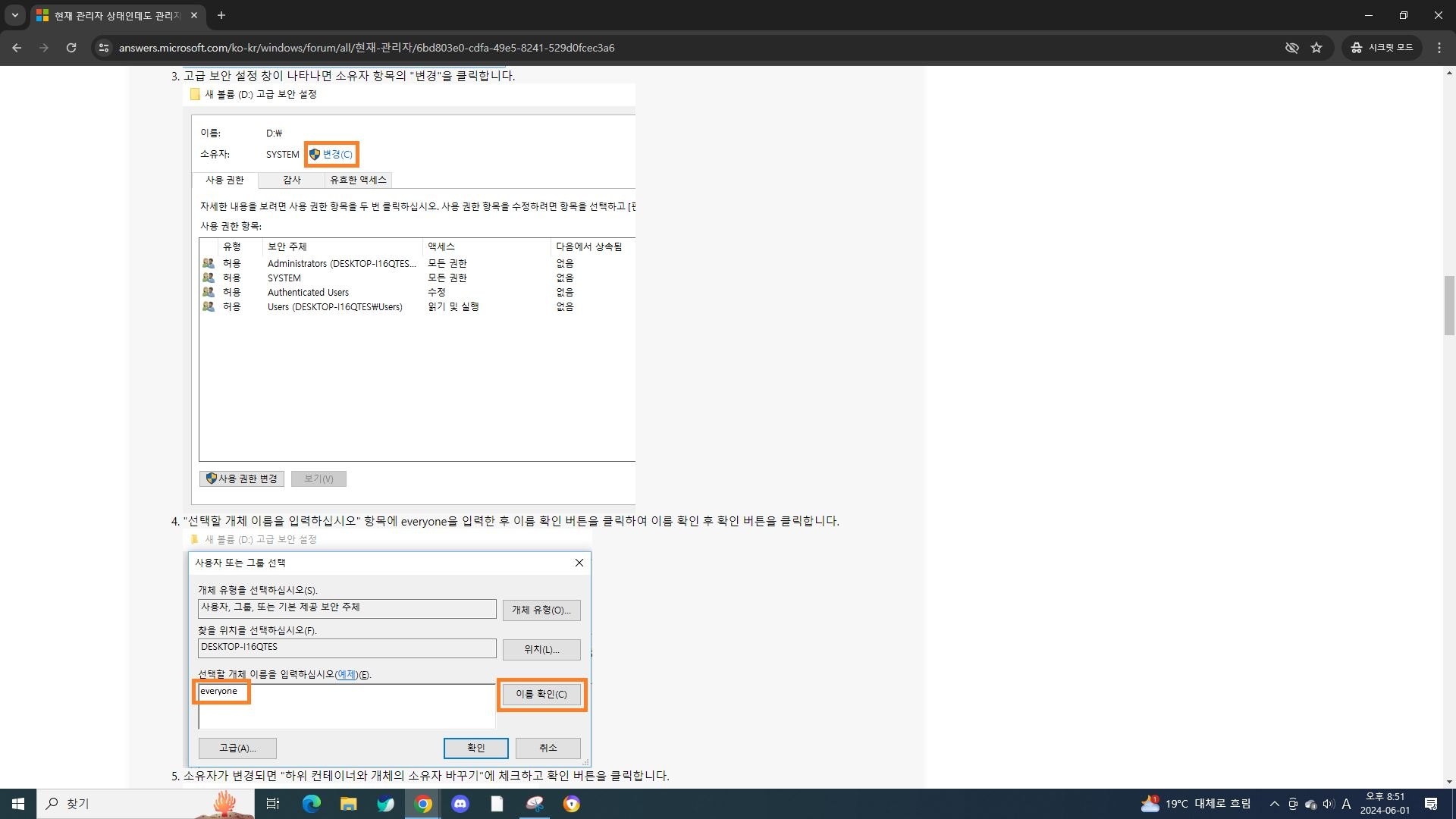This screenshot has height=819, width=1456.
Task: Click the site information icon
Action: point(104,48)
